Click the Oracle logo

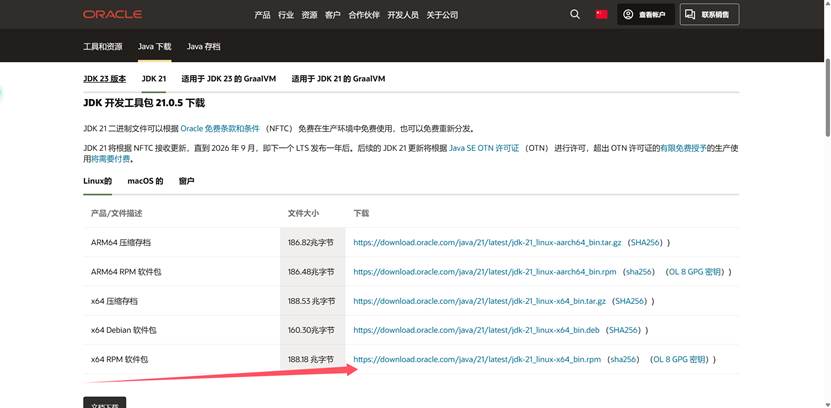pyautogui.click(x=112, y=14)
